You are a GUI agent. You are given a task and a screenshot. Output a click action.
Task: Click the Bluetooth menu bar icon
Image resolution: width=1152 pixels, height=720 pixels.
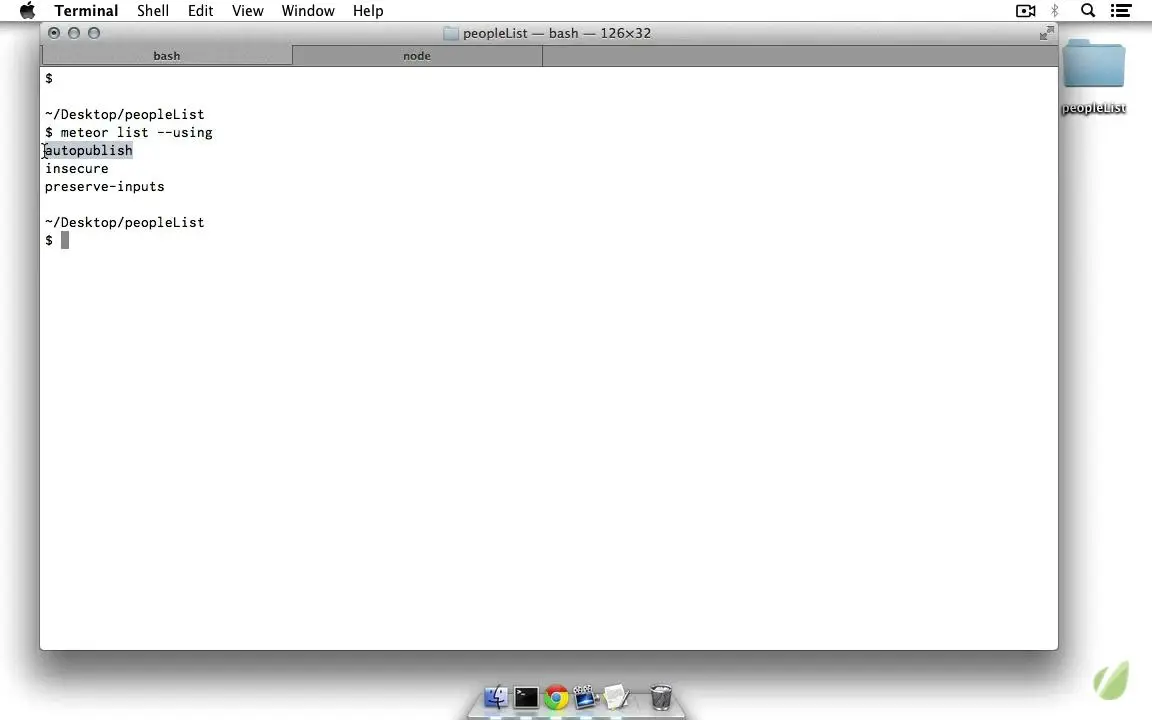pyautogui.click(x=1055, y=10)
